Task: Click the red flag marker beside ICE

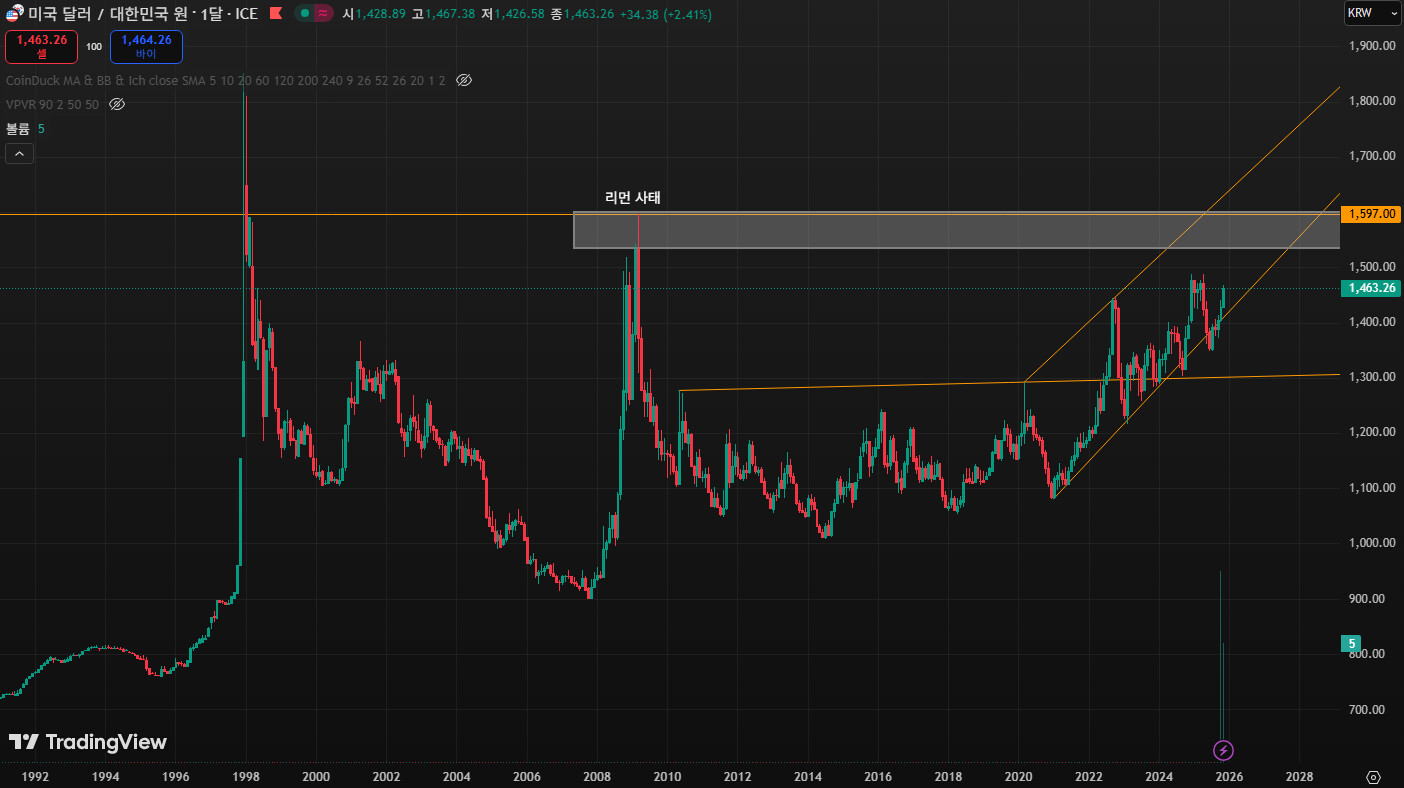Action: (x=277, y=14)
